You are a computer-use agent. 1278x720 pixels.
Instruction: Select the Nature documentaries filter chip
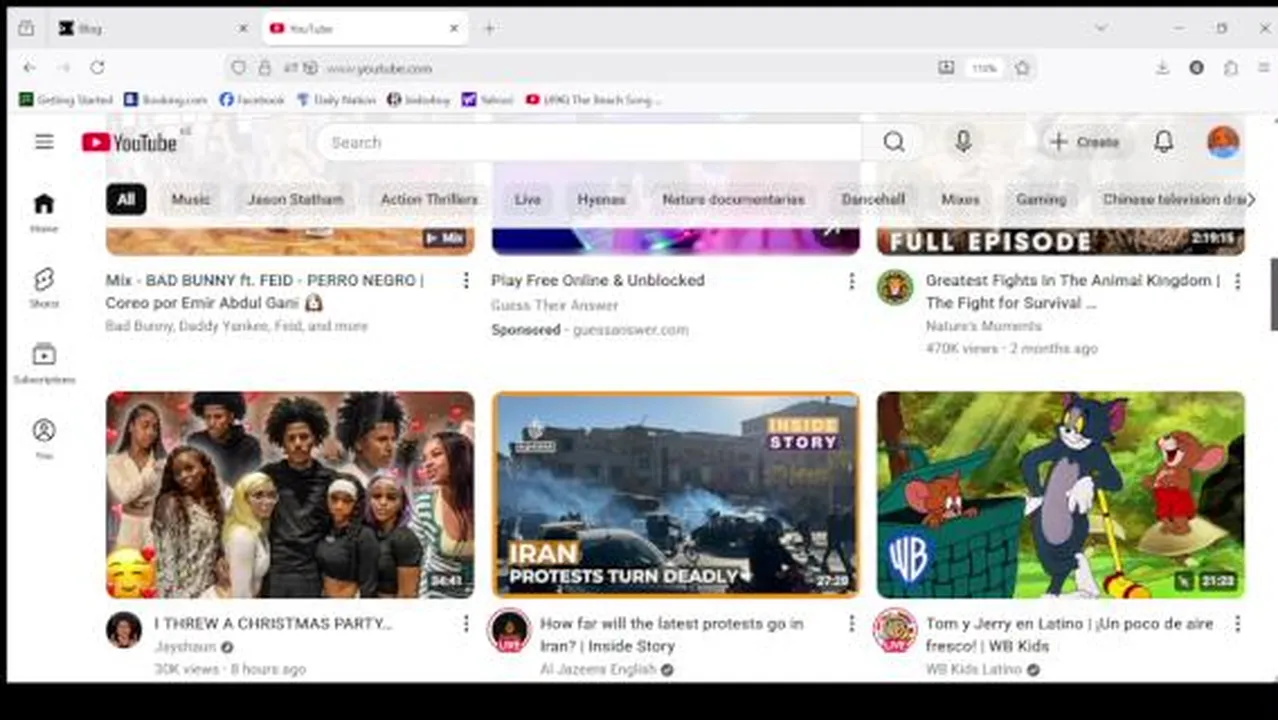[733, 199]
